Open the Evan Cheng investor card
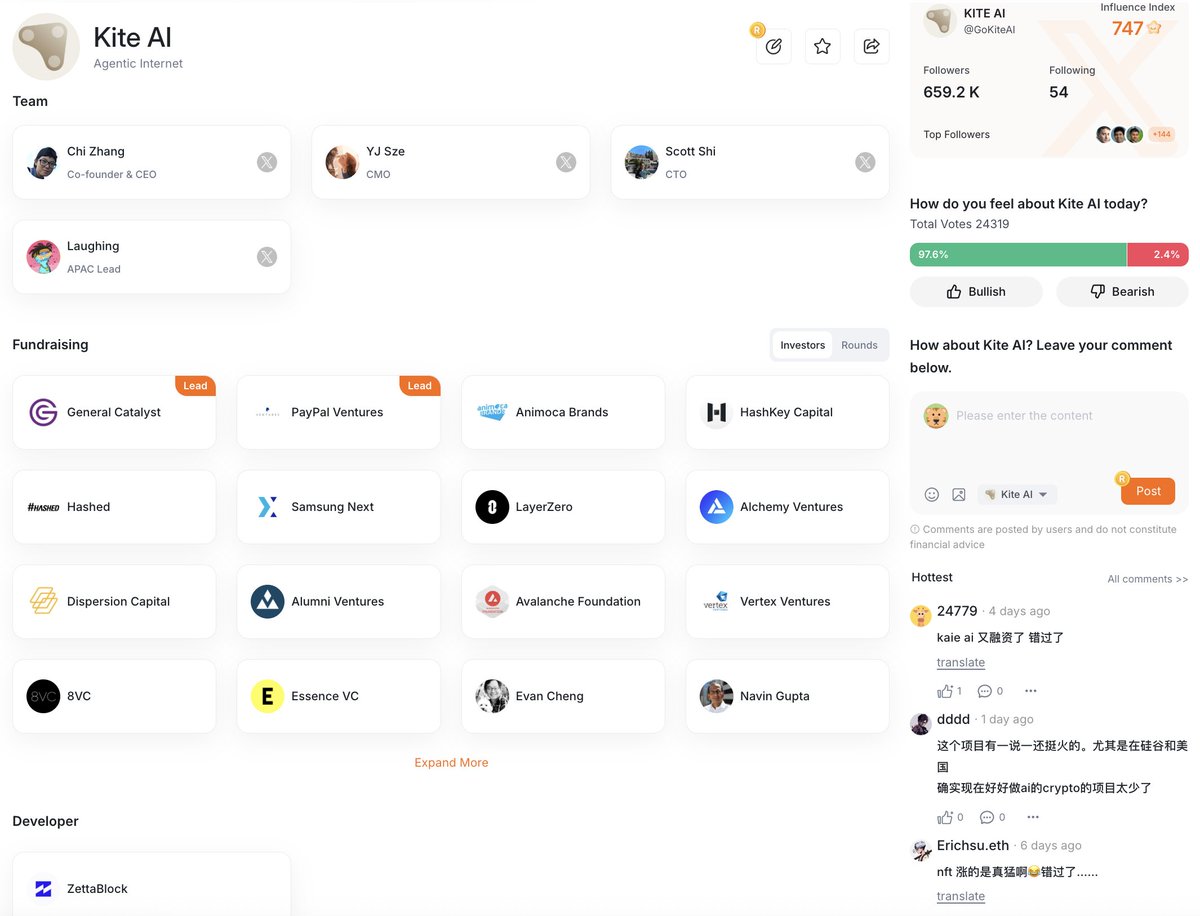Screen dimensions: 1200x916 pos(563,696)
